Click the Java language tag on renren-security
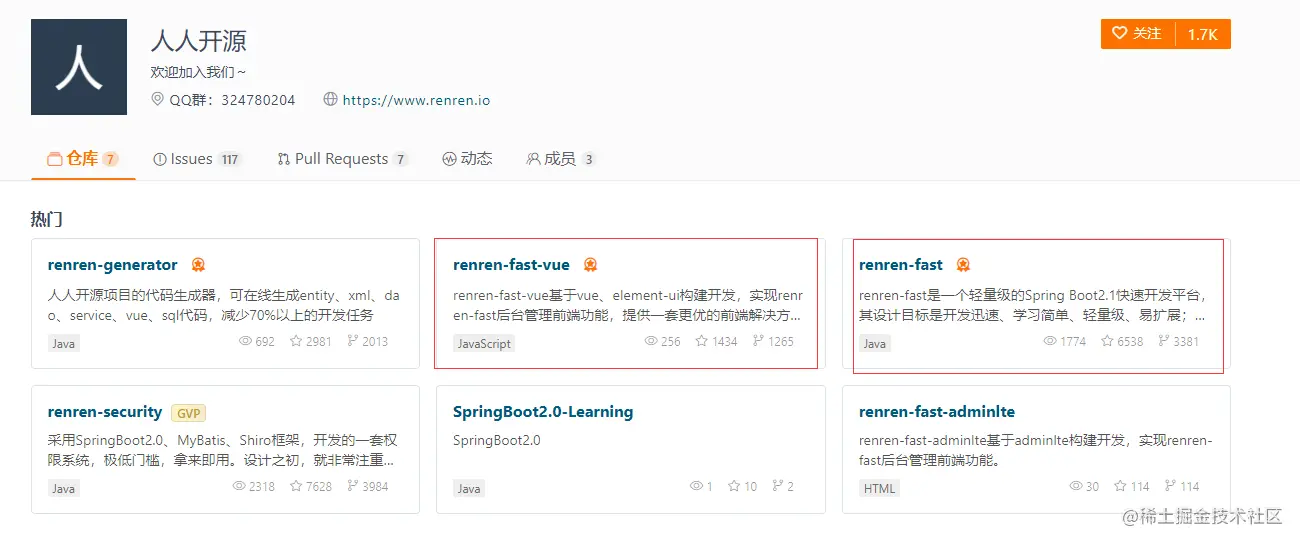This screenshot has width=1300, height=544. tap(63, 489)
